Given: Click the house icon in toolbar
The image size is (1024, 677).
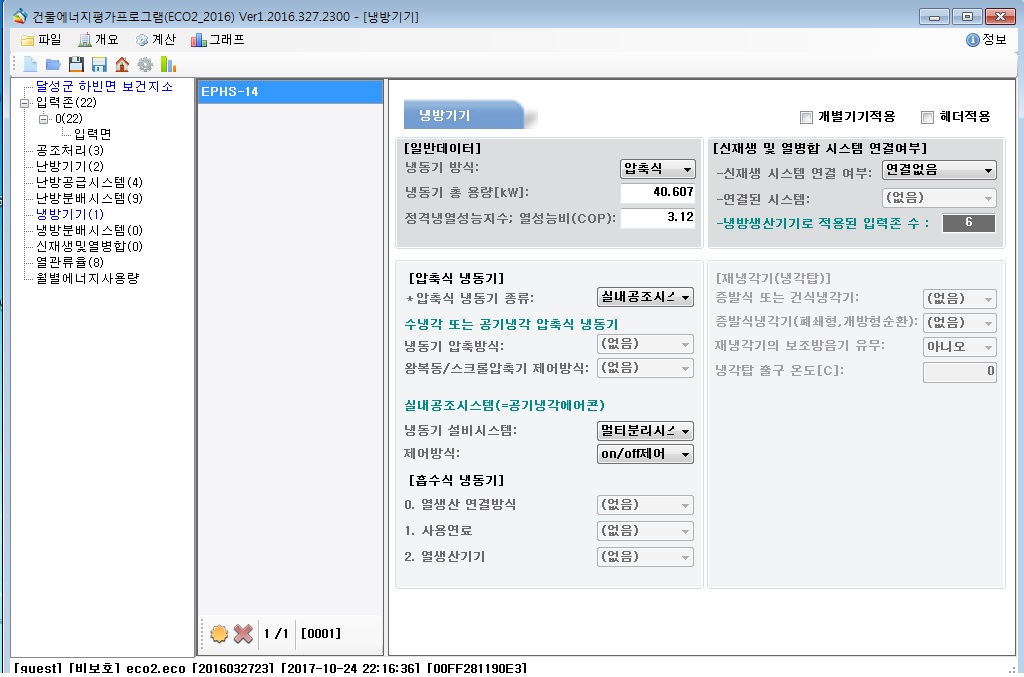Looking at the screenshot, I should (122, 64).
